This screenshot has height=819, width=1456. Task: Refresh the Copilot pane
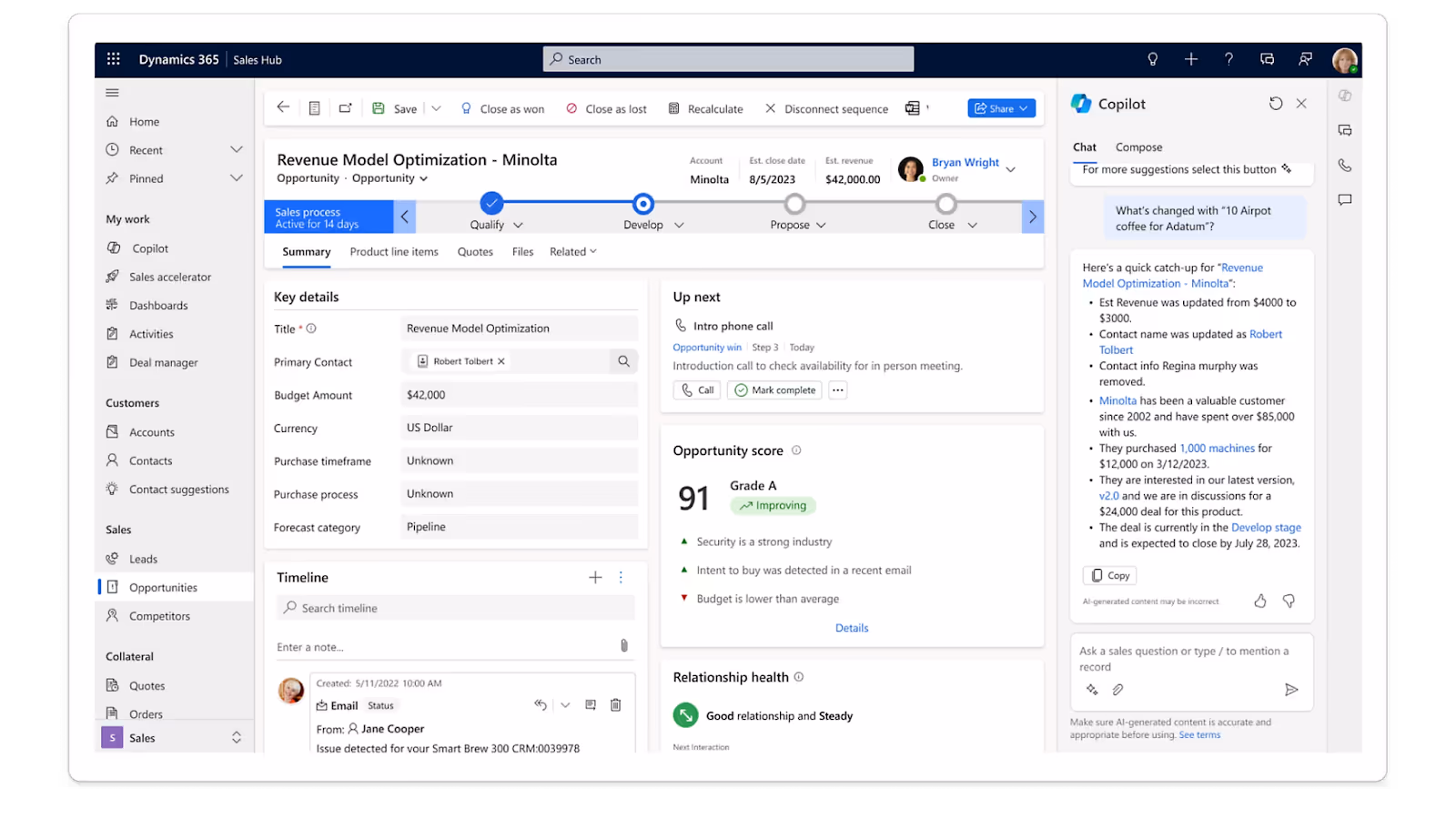(1276, 104)
